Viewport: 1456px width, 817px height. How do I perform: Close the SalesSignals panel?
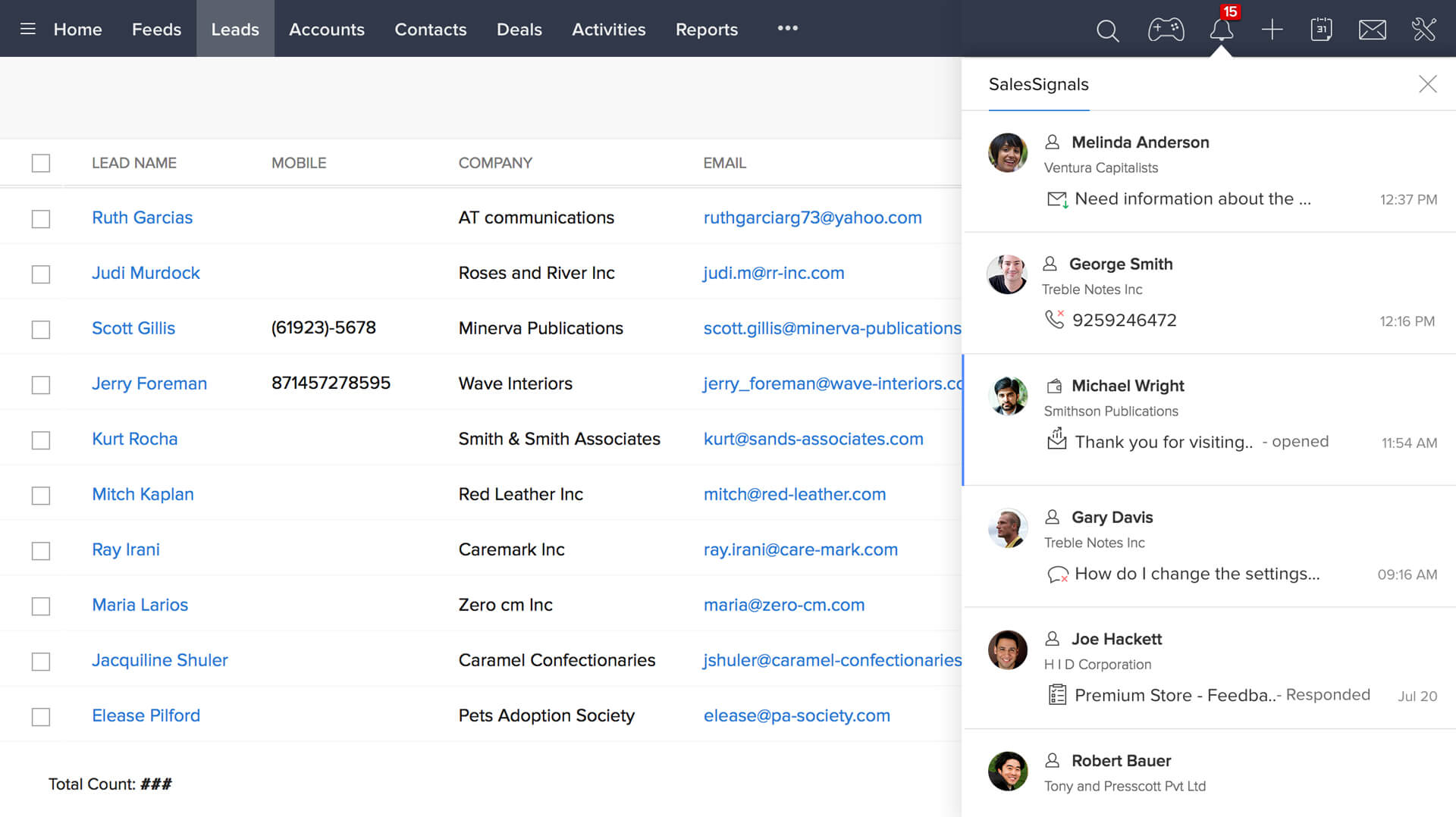pos(1428,84)
